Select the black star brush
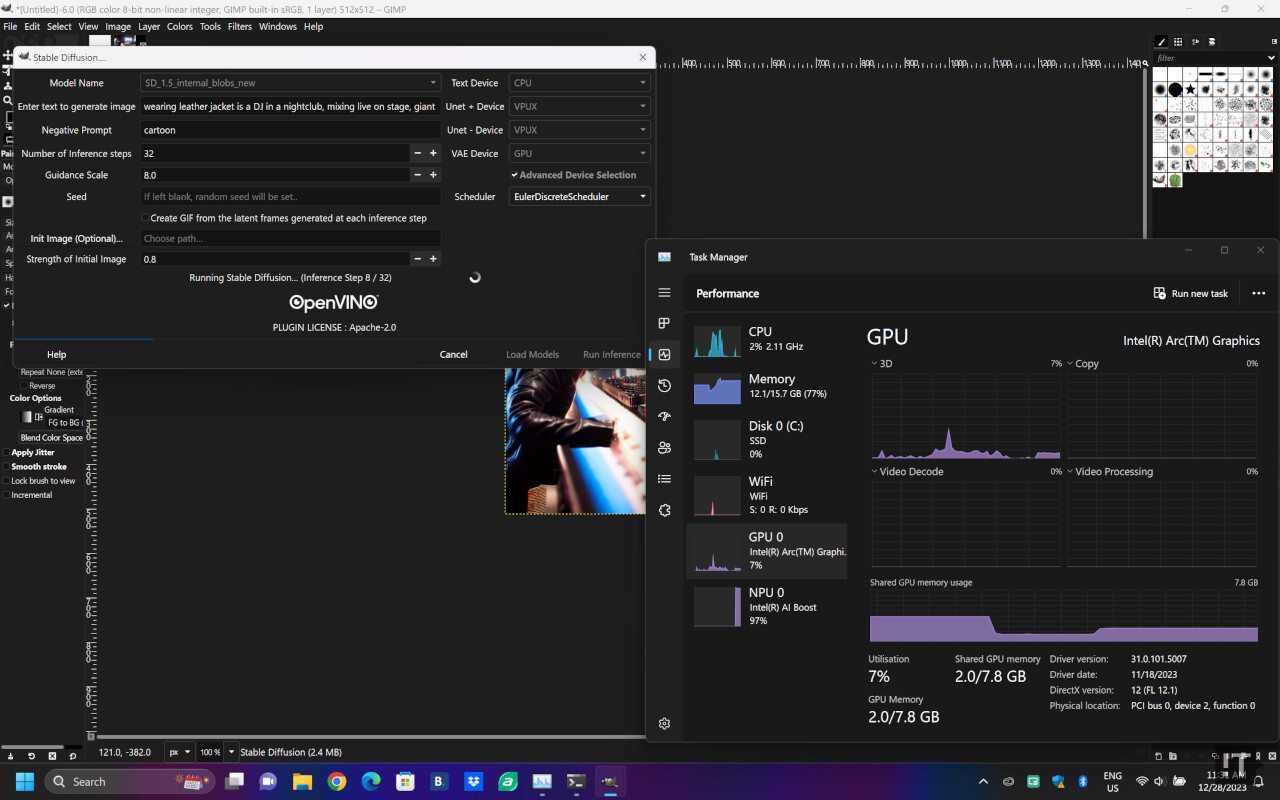 [1190, 90]
